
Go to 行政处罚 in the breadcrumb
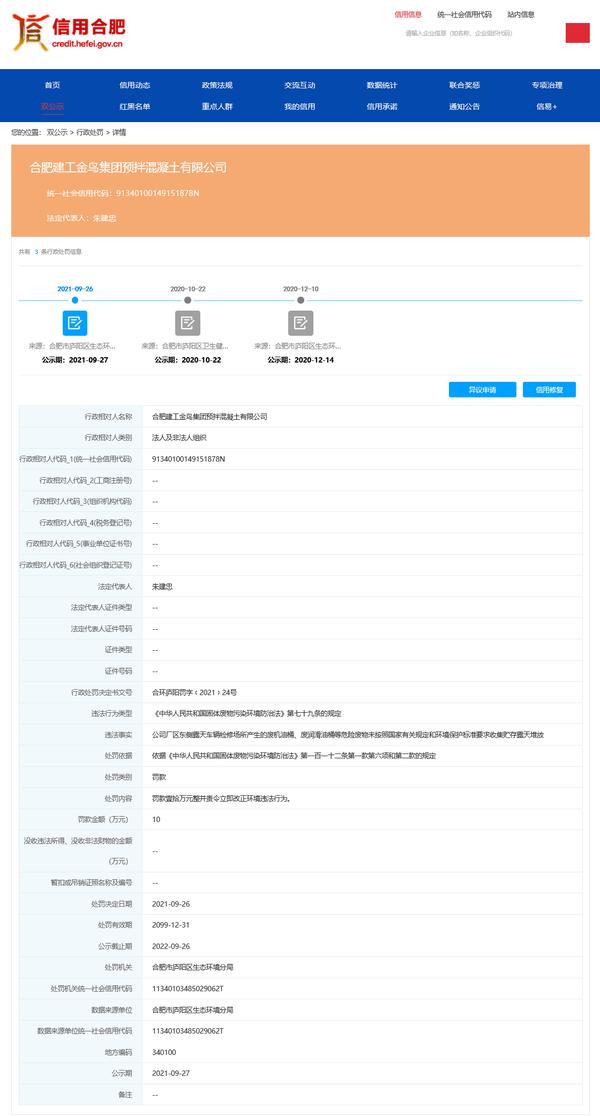90,132
